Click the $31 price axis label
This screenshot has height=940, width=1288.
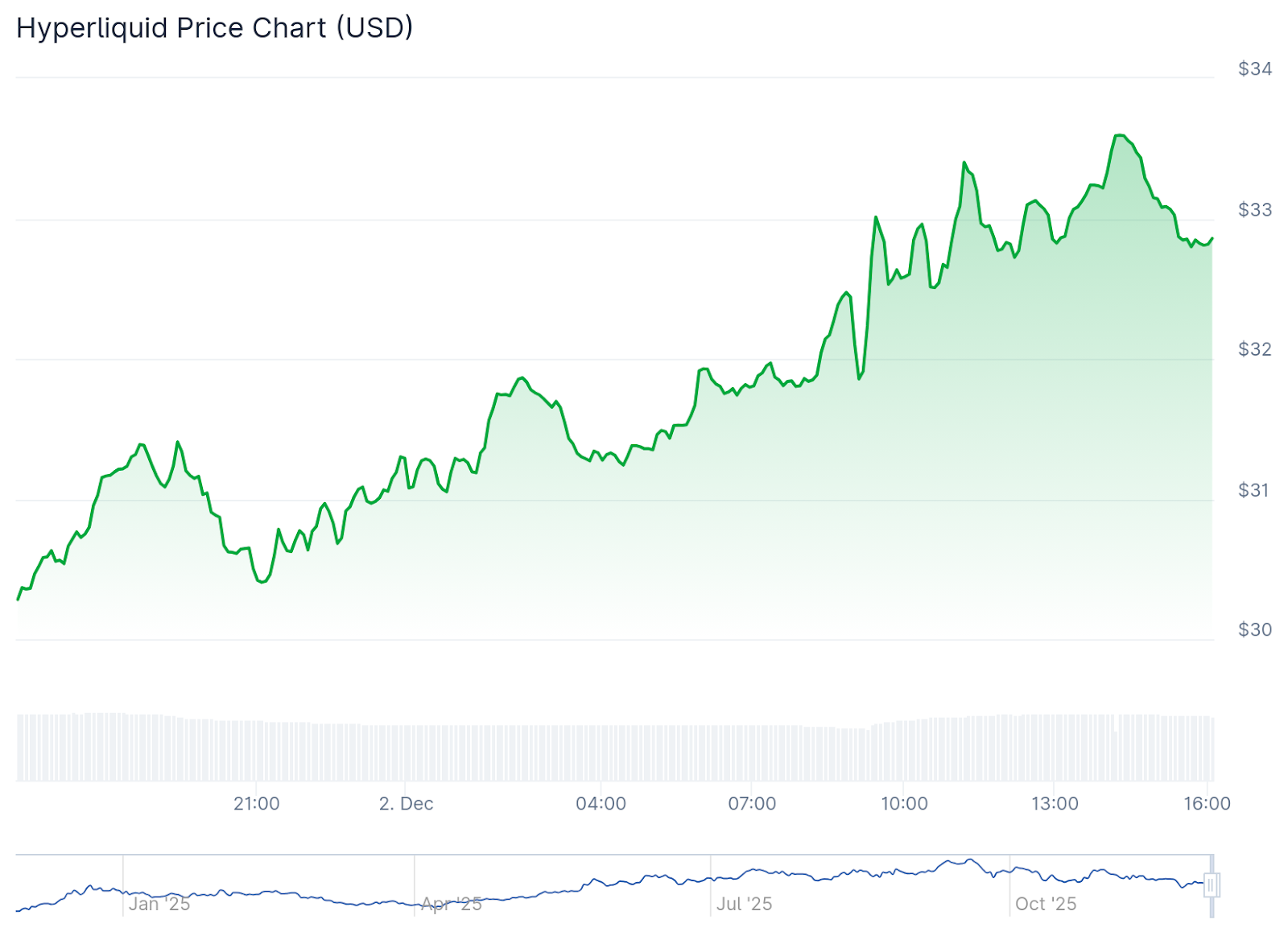pyautogui.click(x=1254, y=490)
